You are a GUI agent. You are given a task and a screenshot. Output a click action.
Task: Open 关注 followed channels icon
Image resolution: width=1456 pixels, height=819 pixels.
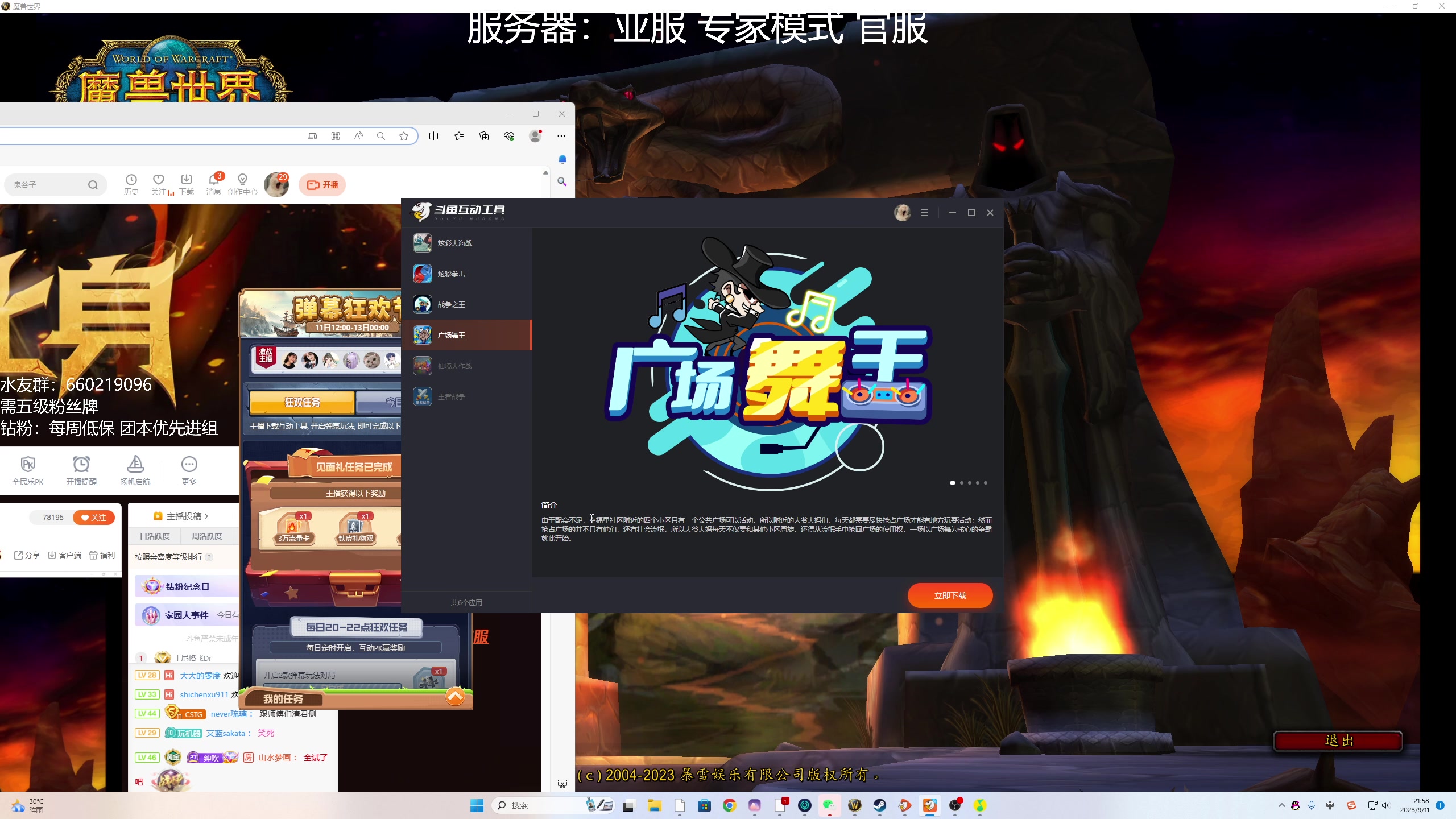pyautogui.click(x=159, y=184)
